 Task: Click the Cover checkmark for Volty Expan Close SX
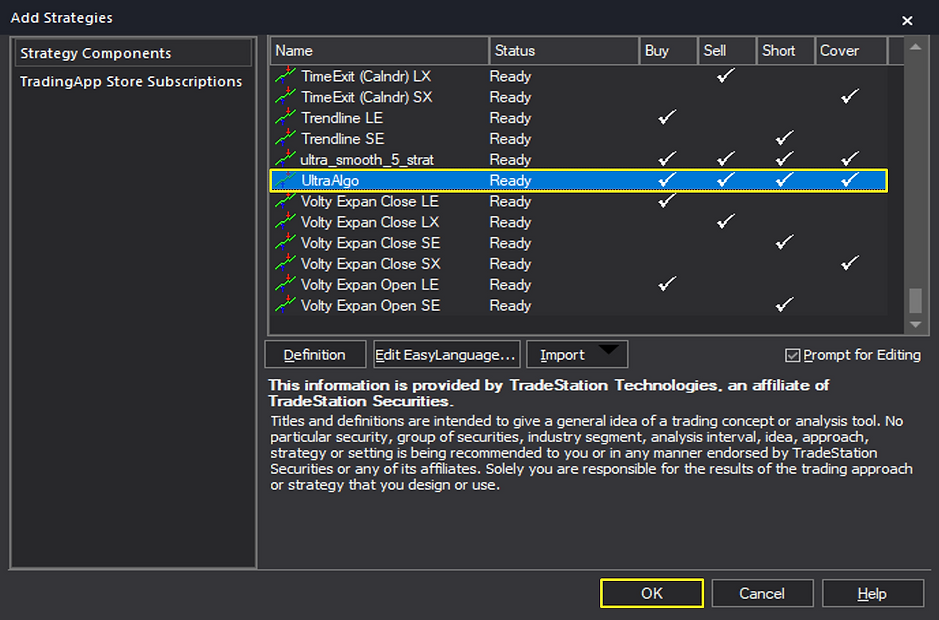[x=849, y=264]
